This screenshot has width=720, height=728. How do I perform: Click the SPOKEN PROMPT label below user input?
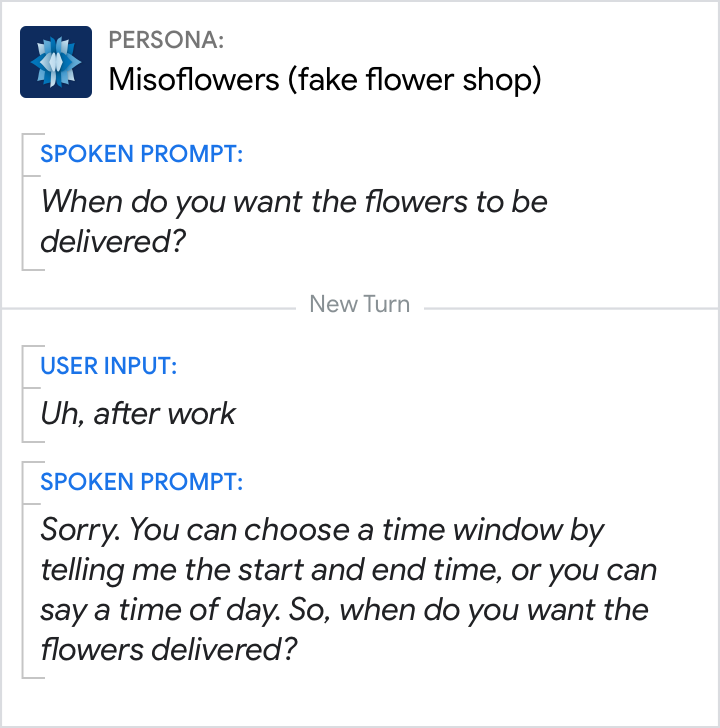141,482
